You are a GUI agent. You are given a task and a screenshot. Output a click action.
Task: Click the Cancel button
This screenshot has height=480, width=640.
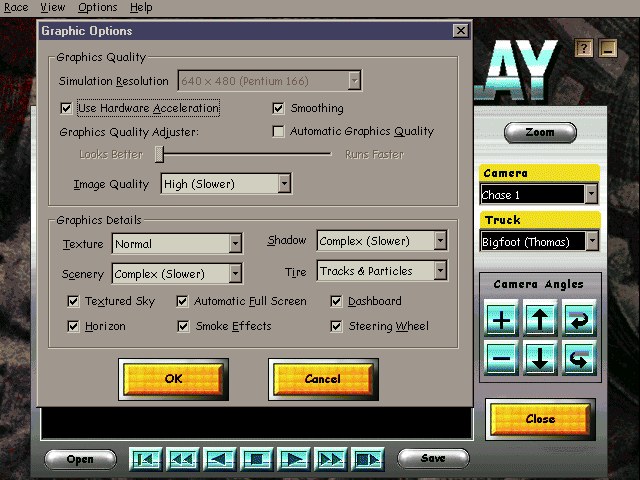pos(323,379)
